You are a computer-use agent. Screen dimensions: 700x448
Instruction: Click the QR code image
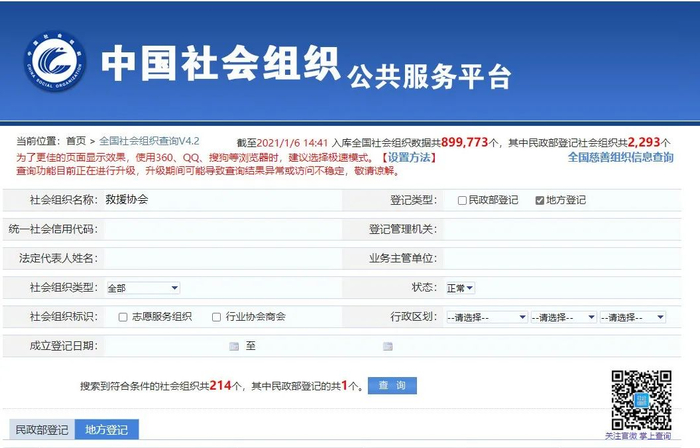coord(642,400)
